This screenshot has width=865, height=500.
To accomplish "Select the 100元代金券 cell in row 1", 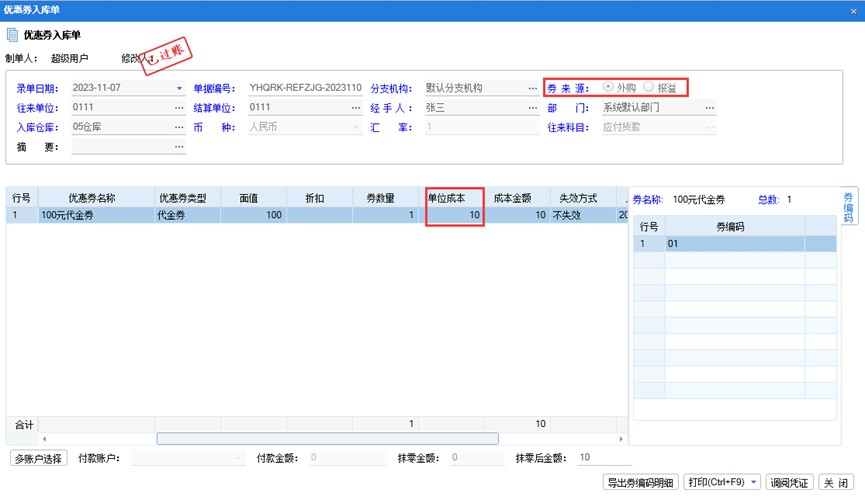I will 97,215.
